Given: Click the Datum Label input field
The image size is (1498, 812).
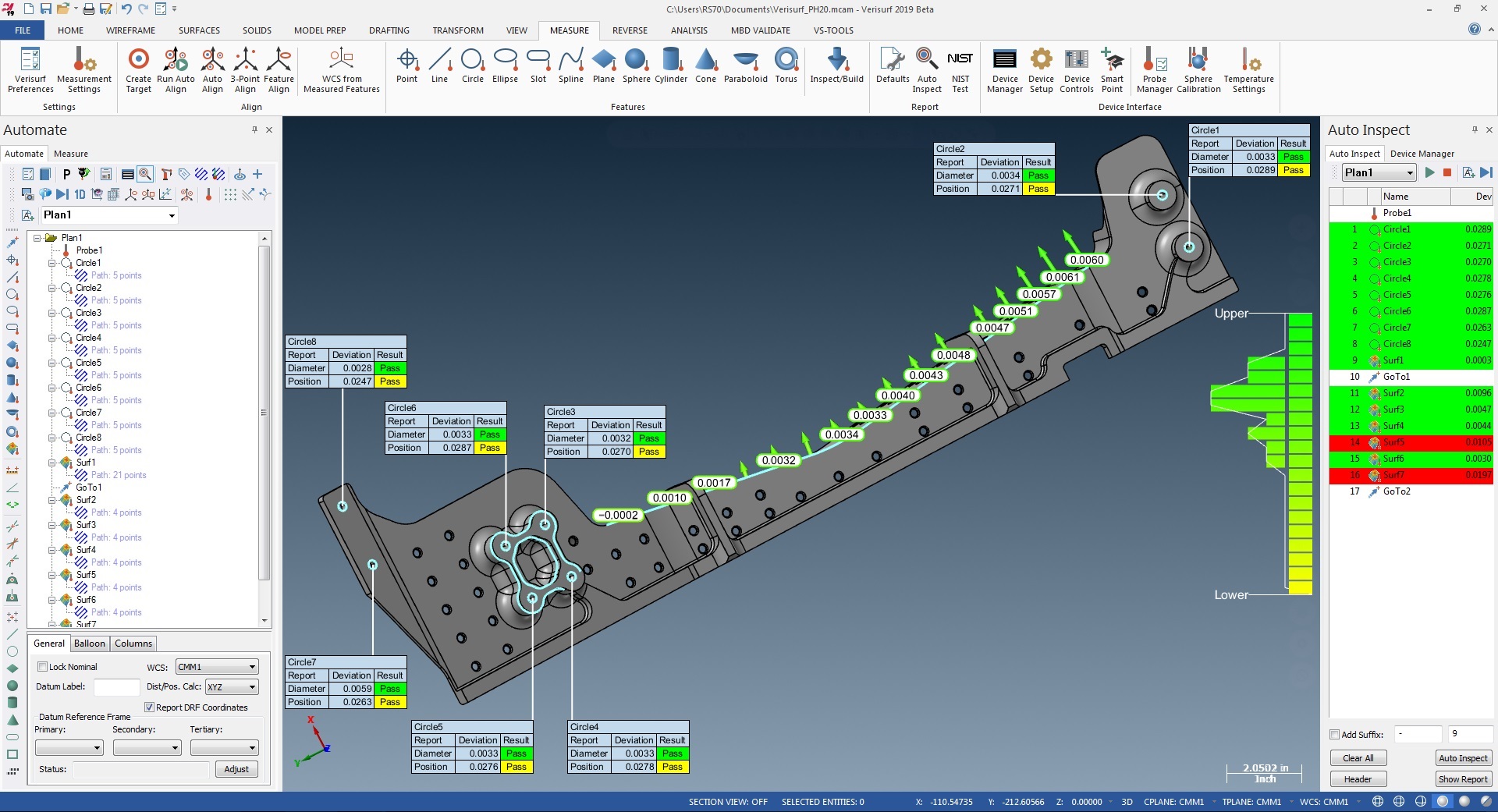Looking at the screenshot, I should click(116, 687).
